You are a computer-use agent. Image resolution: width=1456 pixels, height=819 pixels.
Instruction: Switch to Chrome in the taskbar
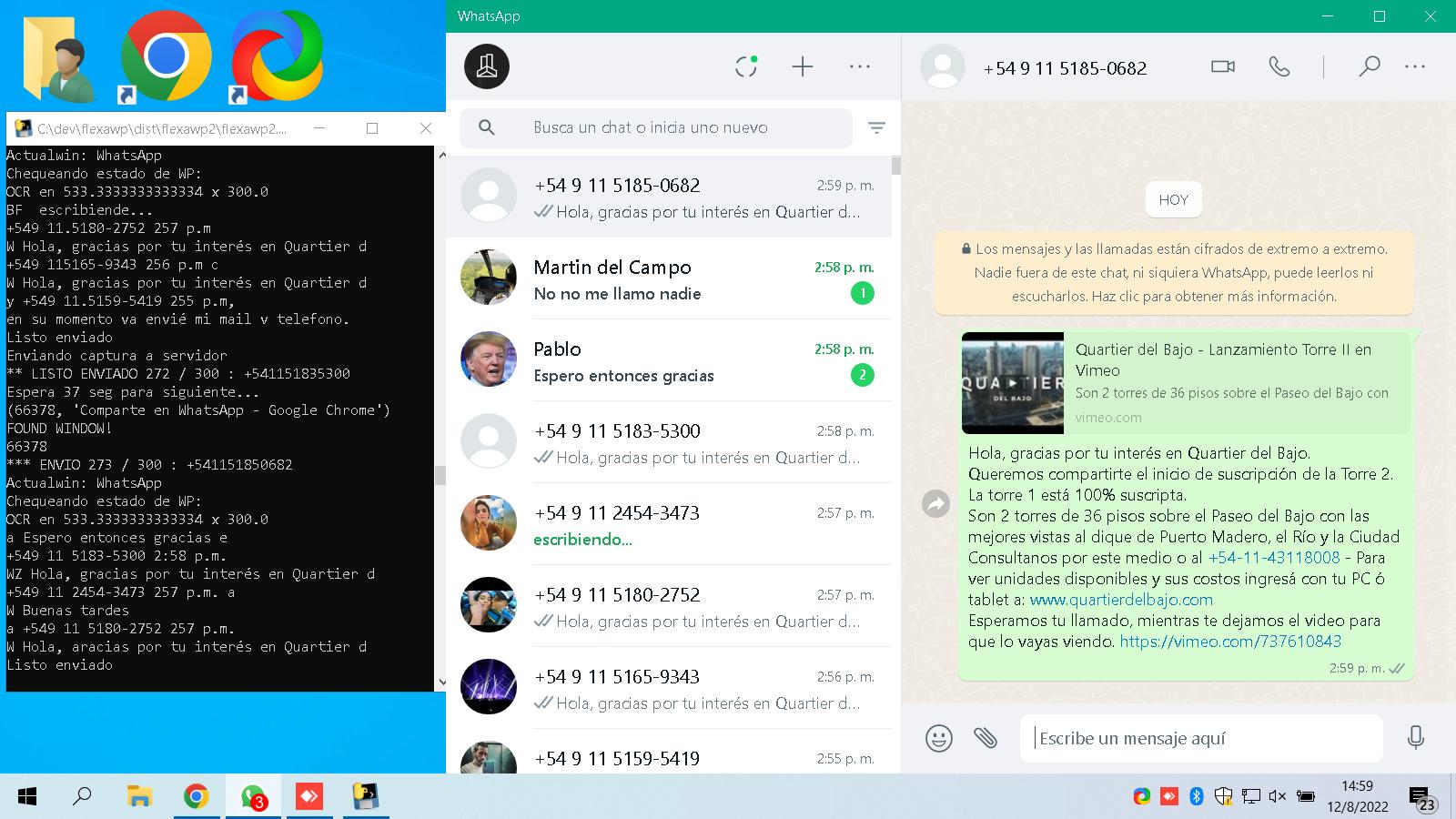click(x=196, y=797)
